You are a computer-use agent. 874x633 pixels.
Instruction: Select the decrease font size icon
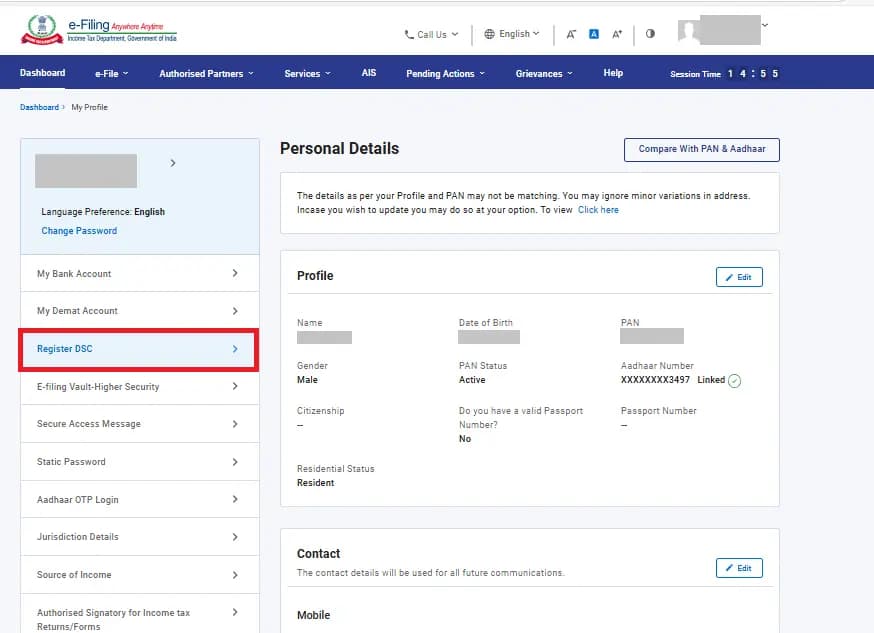click(x=571, y=33)
